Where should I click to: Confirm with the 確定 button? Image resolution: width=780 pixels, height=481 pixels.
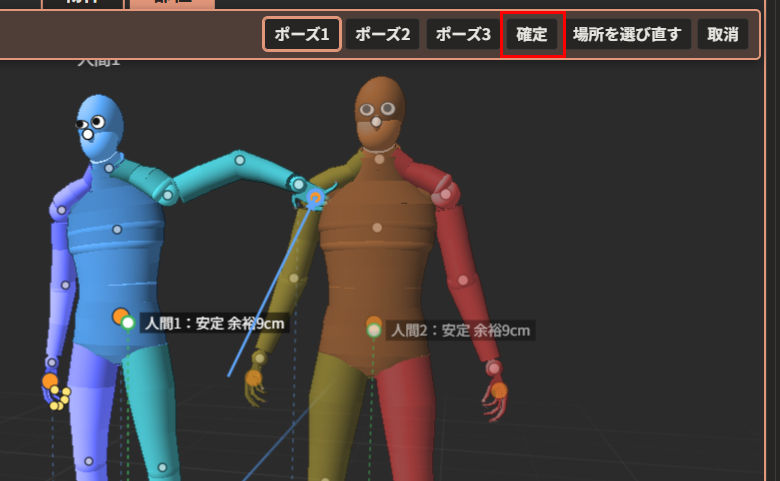(532, 34)
